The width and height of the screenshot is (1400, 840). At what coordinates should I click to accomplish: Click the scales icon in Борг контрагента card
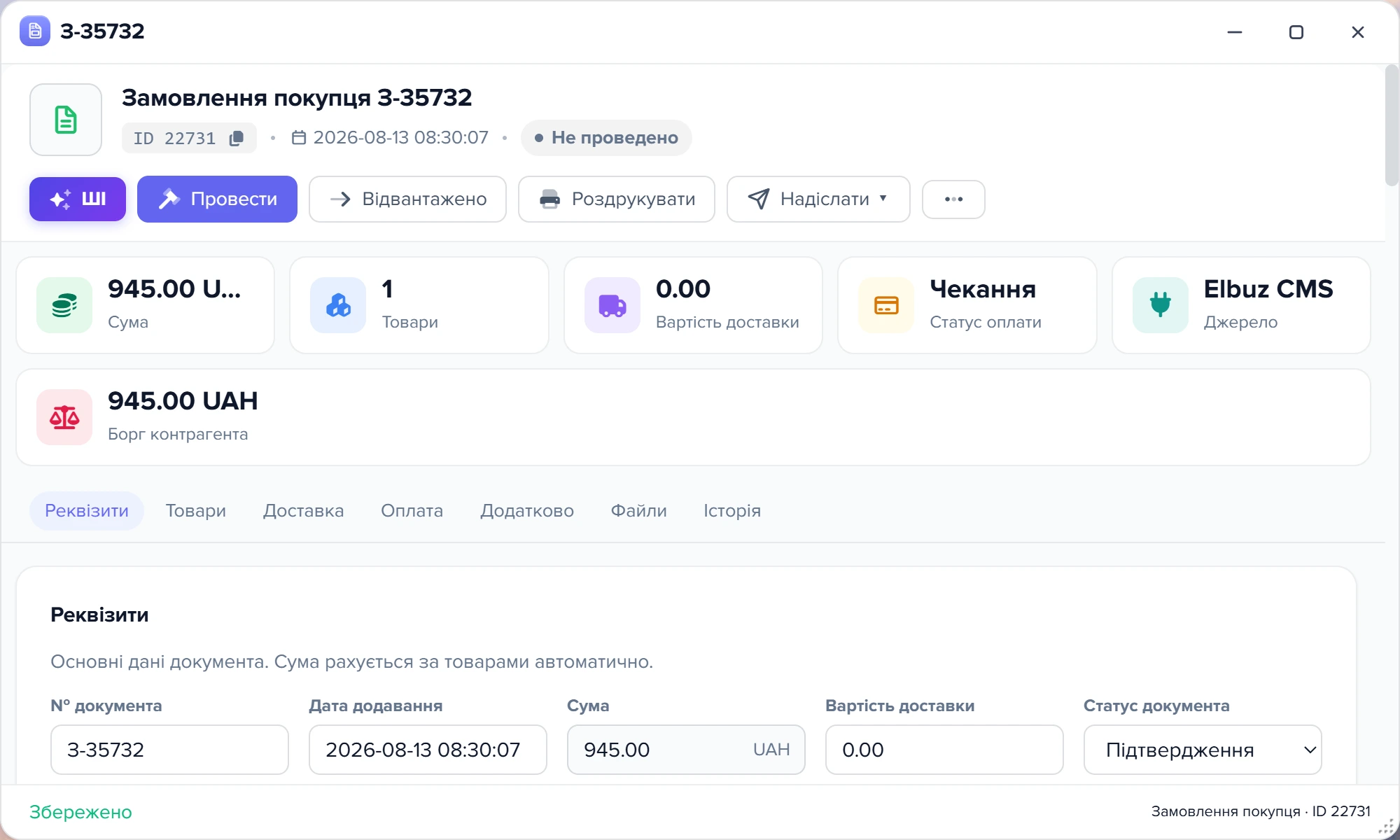point(64,417)
